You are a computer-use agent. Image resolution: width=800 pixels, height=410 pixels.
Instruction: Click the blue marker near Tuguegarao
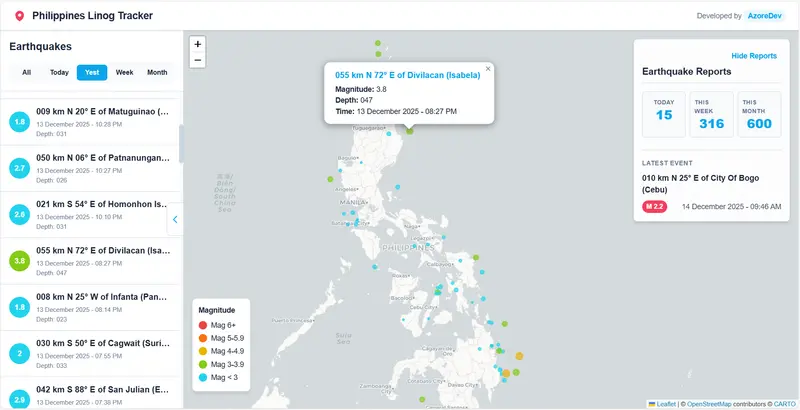389,134
